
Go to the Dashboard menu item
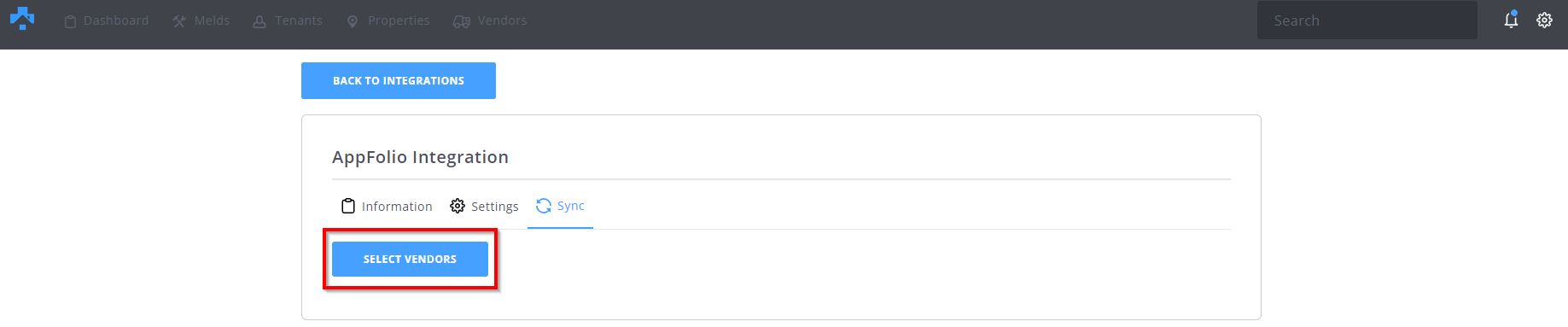coord(116,20)
